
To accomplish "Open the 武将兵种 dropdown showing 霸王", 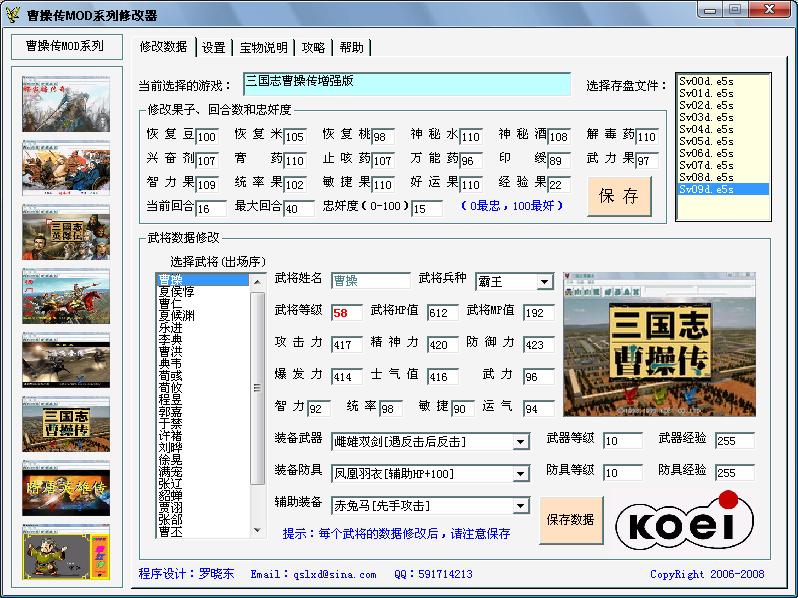I will [x=544, y=283].
